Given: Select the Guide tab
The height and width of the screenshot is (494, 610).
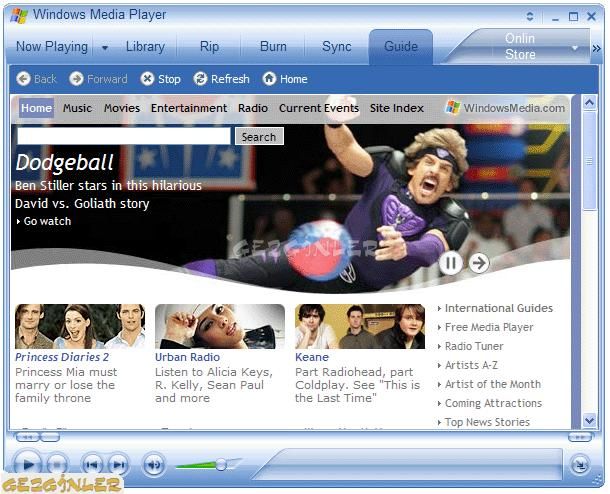Looking at the screenshot, I should (401, 47).
